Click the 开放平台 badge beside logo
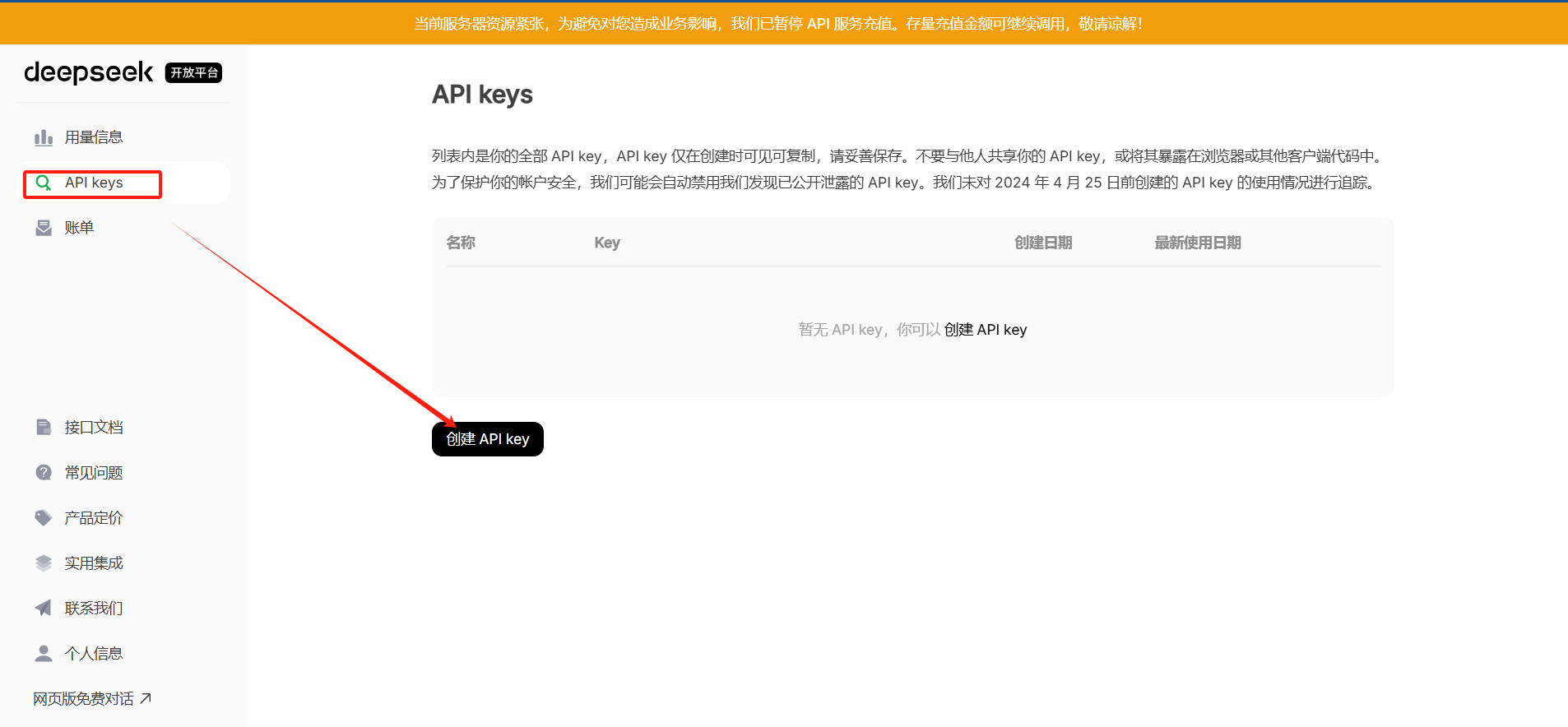Image resolution: width=1568 pixels, height=727 pixels. tap(193, 72)
